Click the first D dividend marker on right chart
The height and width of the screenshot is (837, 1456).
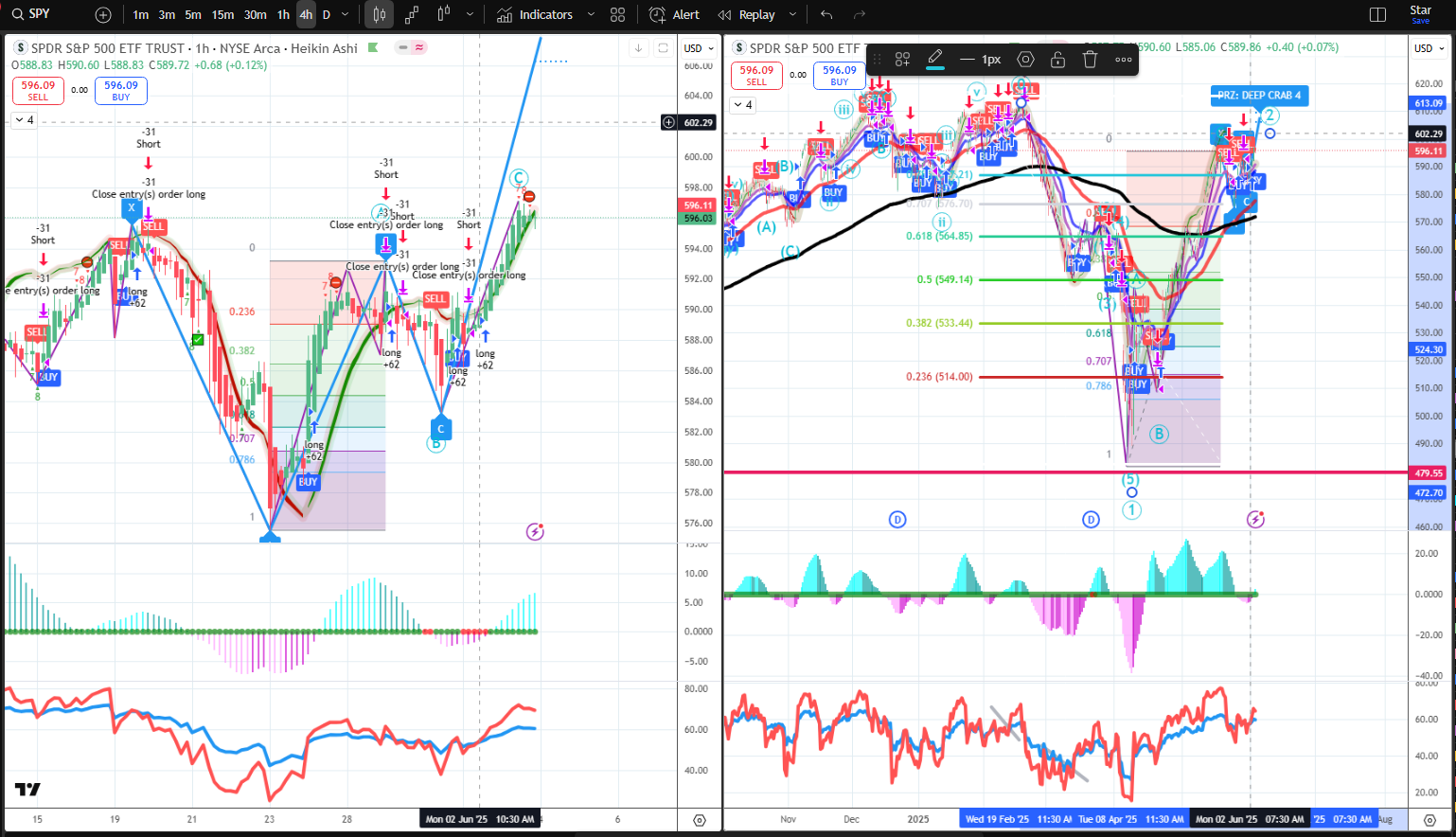pos(897,519)
